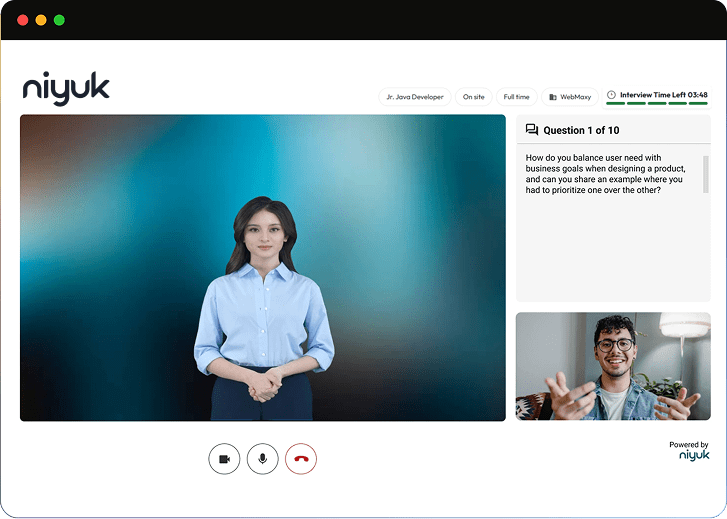Click the question panel scrollbar

click(706, 174)
